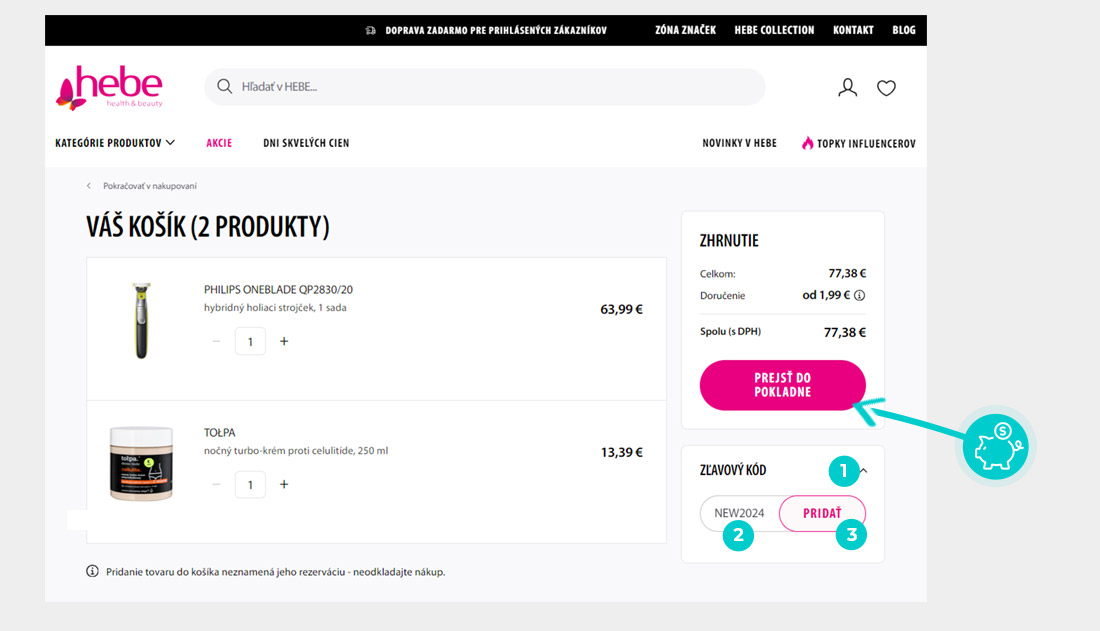Collapse the Zľavový kód section
Screen dimensions: 1100x631
[x=864, y=470]
